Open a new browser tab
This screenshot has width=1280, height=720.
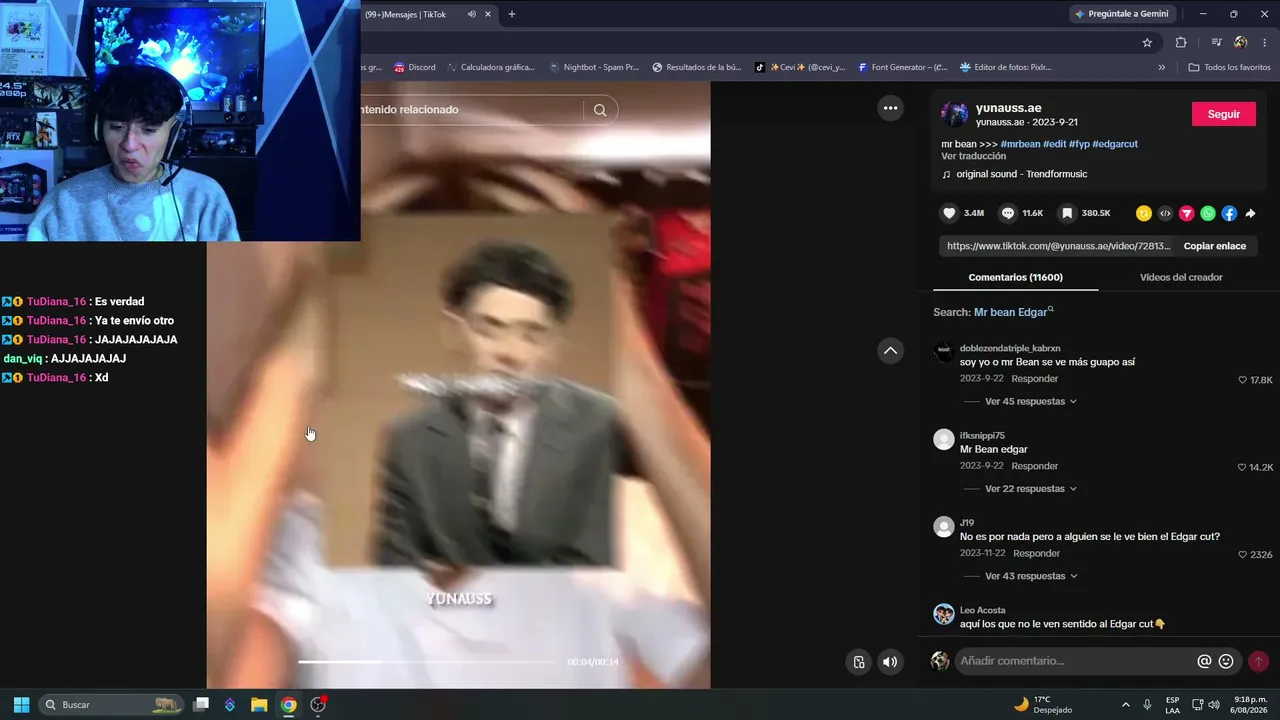(x=512, y=14)
